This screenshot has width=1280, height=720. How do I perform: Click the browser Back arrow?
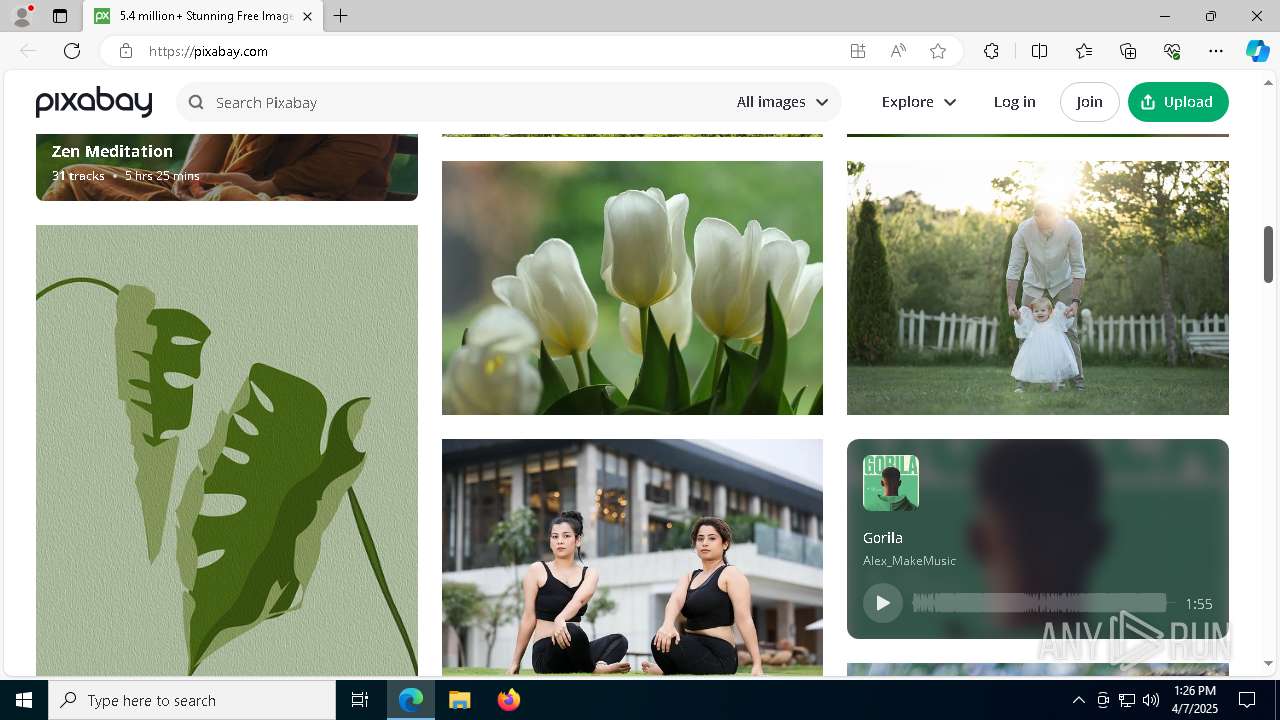coord(28,51)
